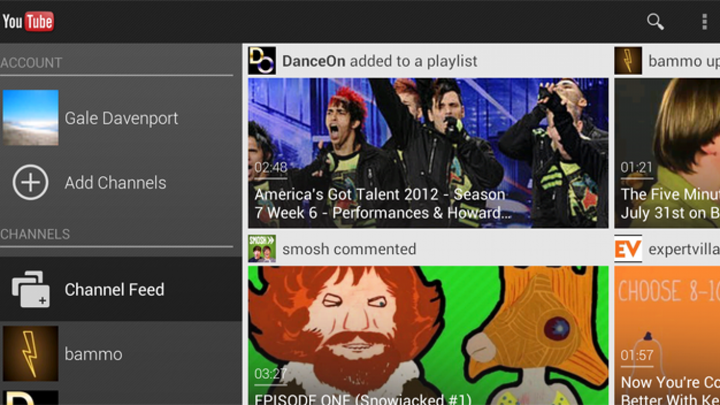720x405 pixels.
Task: Open the search magnifier icon
Action: pos(655,22)
